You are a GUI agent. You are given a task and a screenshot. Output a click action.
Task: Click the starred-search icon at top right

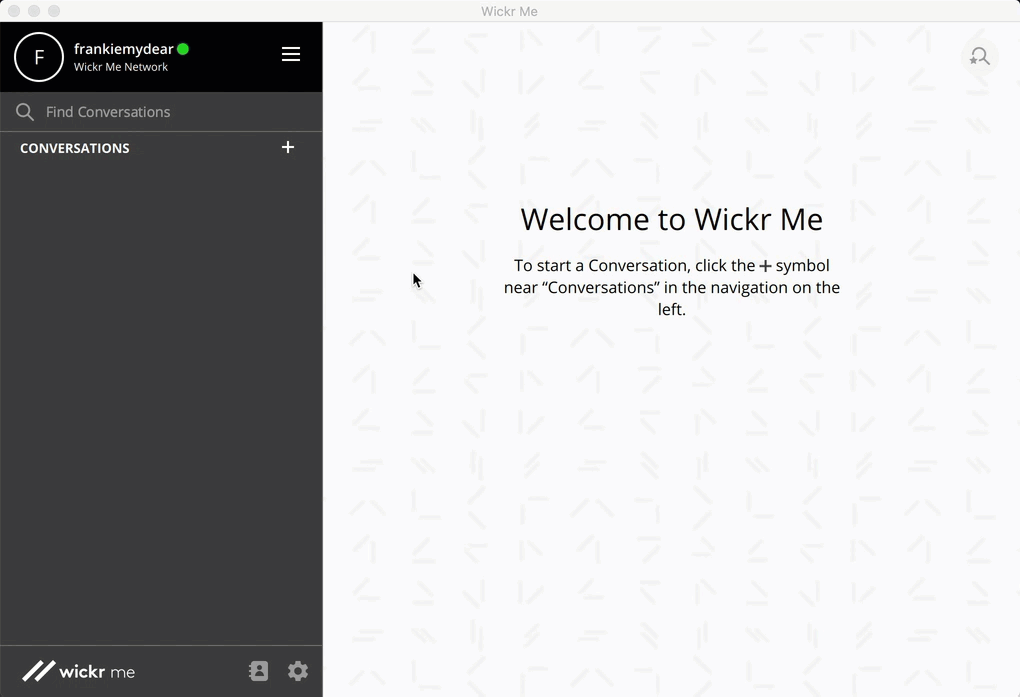(x=979, y=57)
